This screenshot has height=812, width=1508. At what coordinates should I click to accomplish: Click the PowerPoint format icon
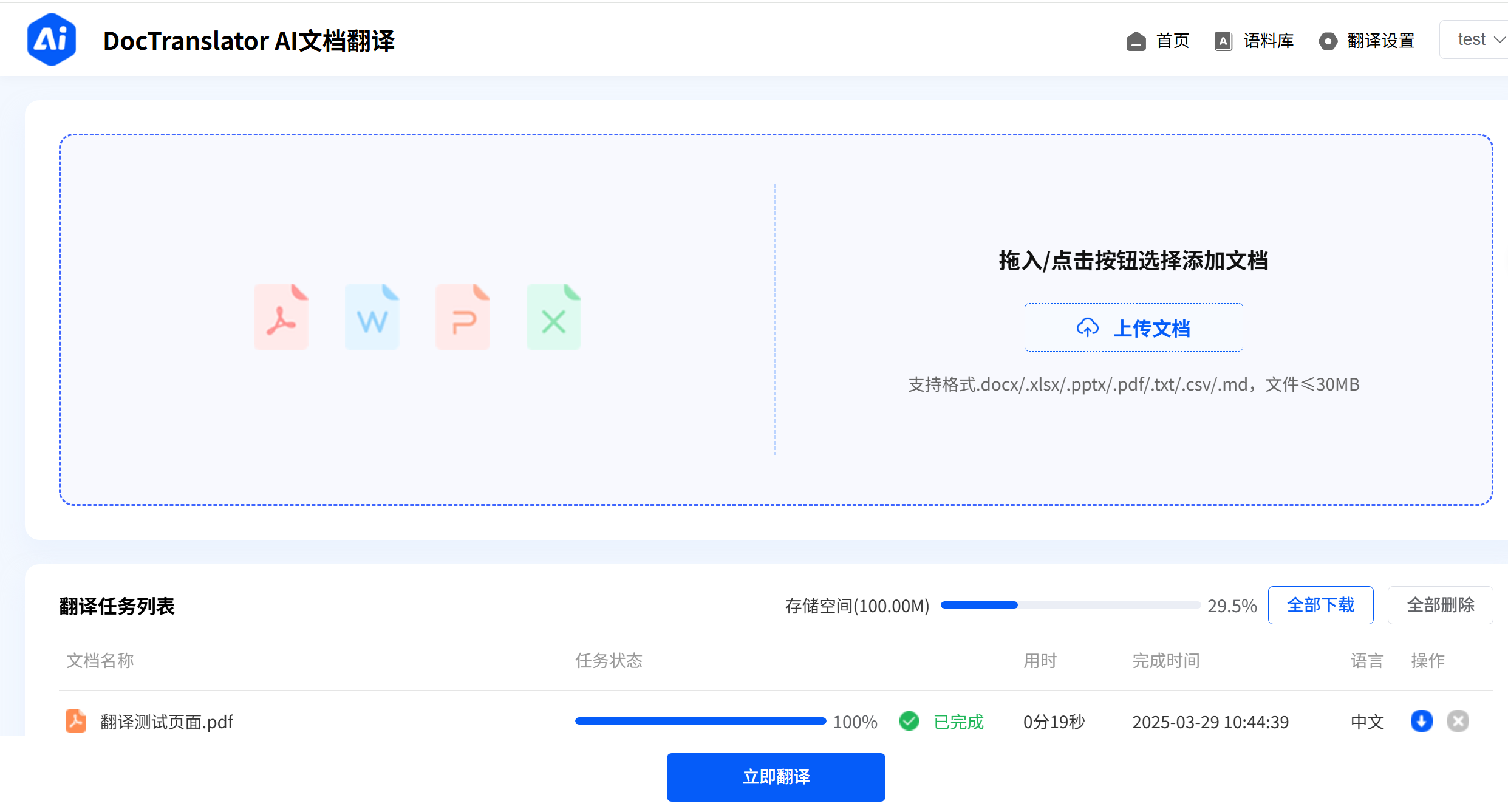[x=462, y=316]
